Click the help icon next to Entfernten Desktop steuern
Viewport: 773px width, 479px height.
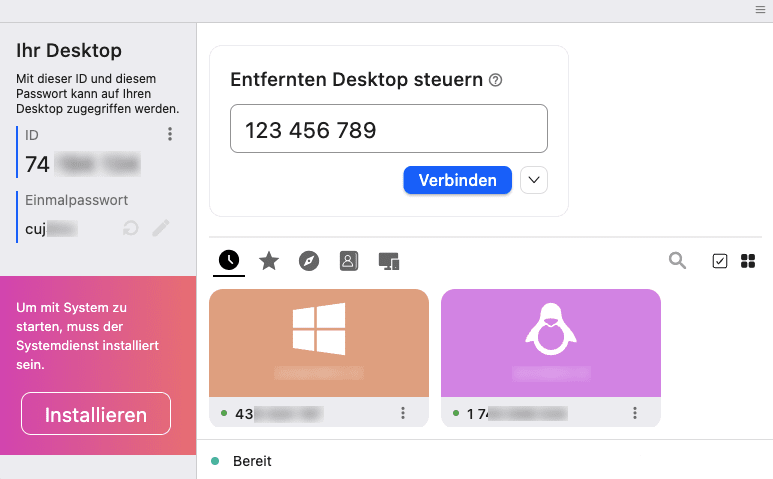coord(495,80)
